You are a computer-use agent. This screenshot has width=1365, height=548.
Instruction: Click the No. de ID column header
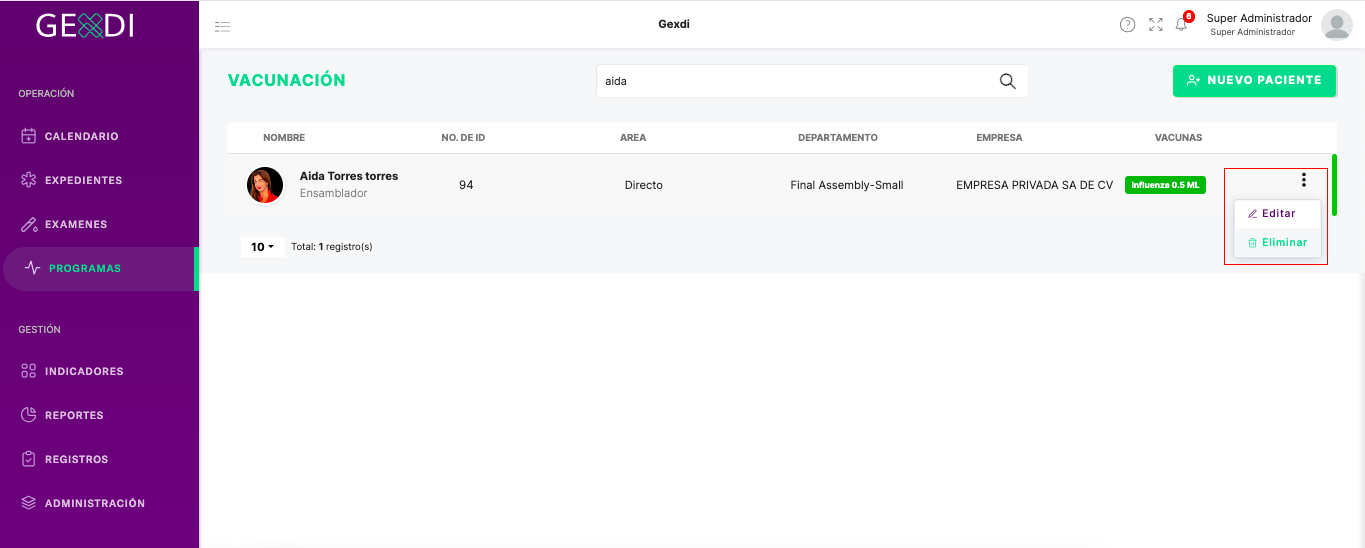[463, 138]
